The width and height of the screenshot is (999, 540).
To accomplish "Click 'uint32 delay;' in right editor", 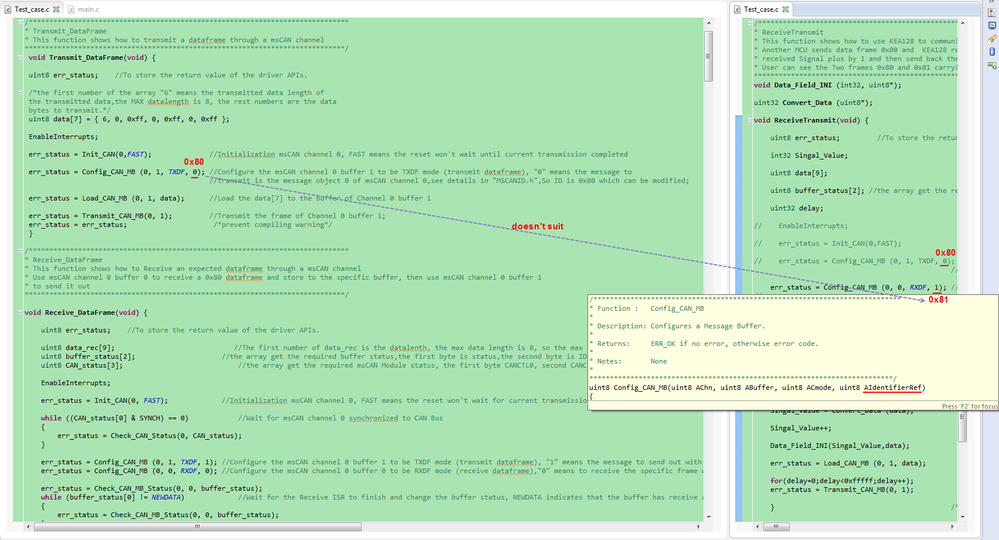I will pyautogui.click(x=796, y=208).
